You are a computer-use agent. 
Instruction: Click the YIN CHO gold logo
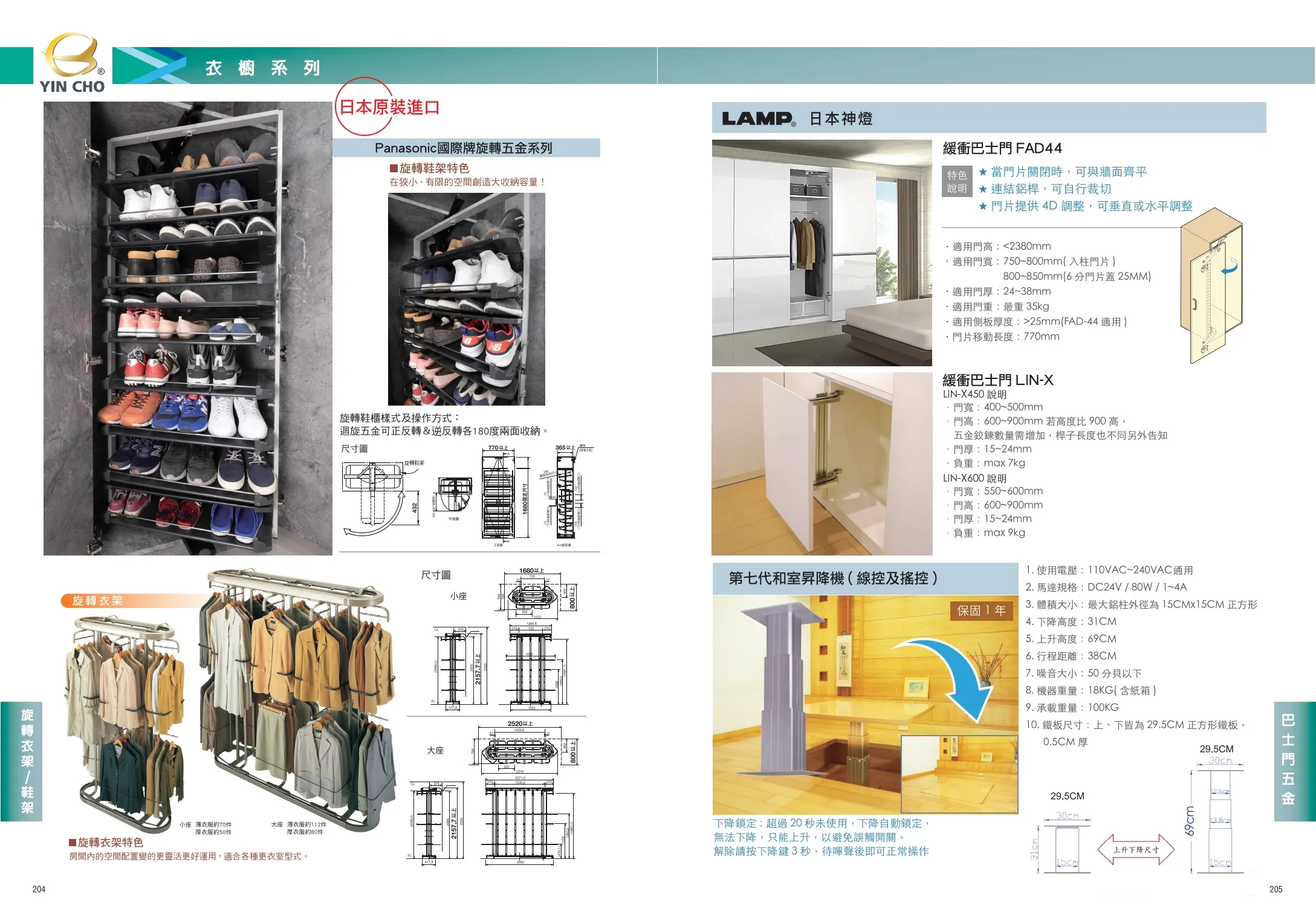pyautogui.click(x=72, y=63)
